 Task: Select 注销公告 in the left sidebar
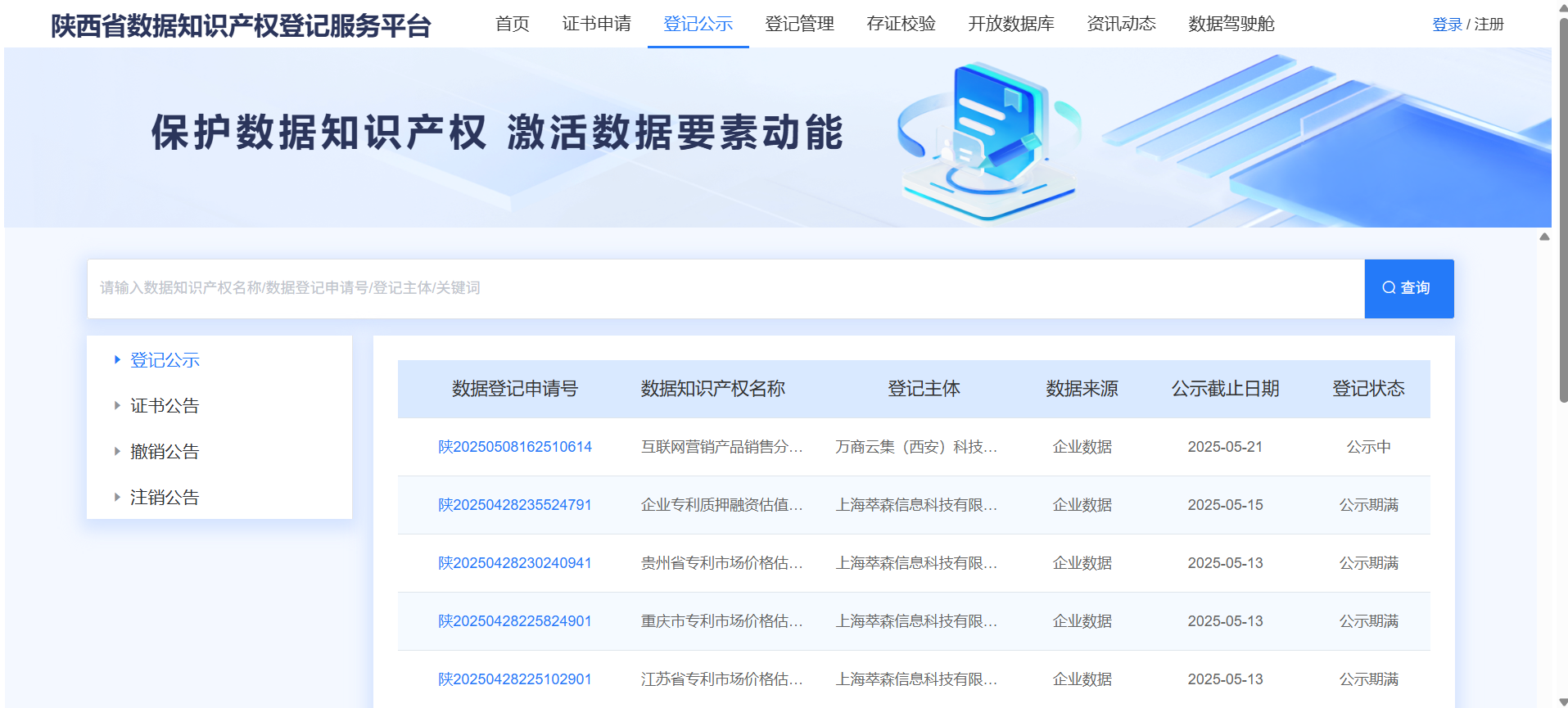point(165,497)
